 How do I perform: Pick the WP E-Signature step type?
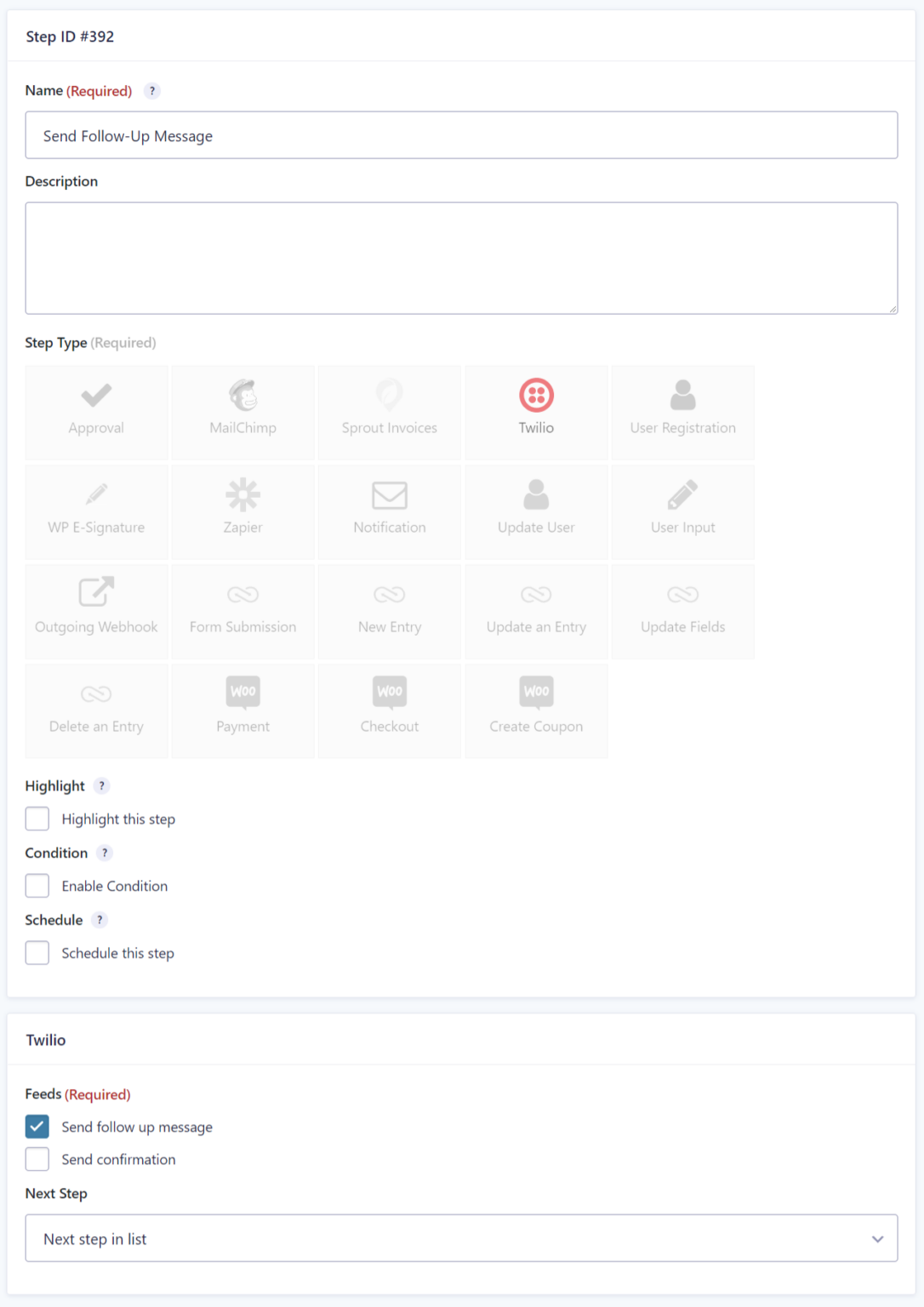[x=96, y=512]
